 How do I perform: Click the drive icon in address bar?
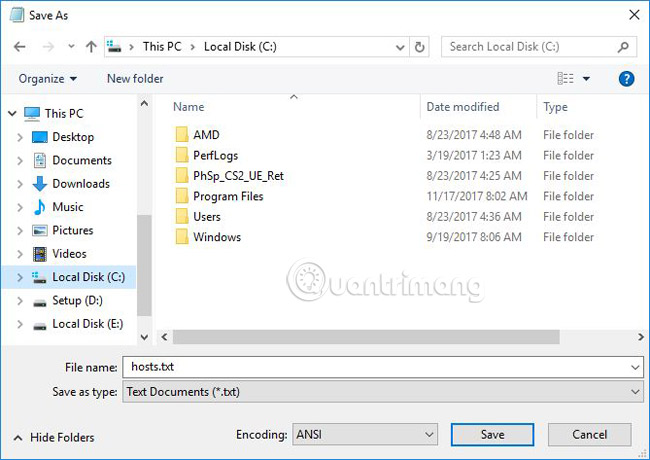[114, 46]
